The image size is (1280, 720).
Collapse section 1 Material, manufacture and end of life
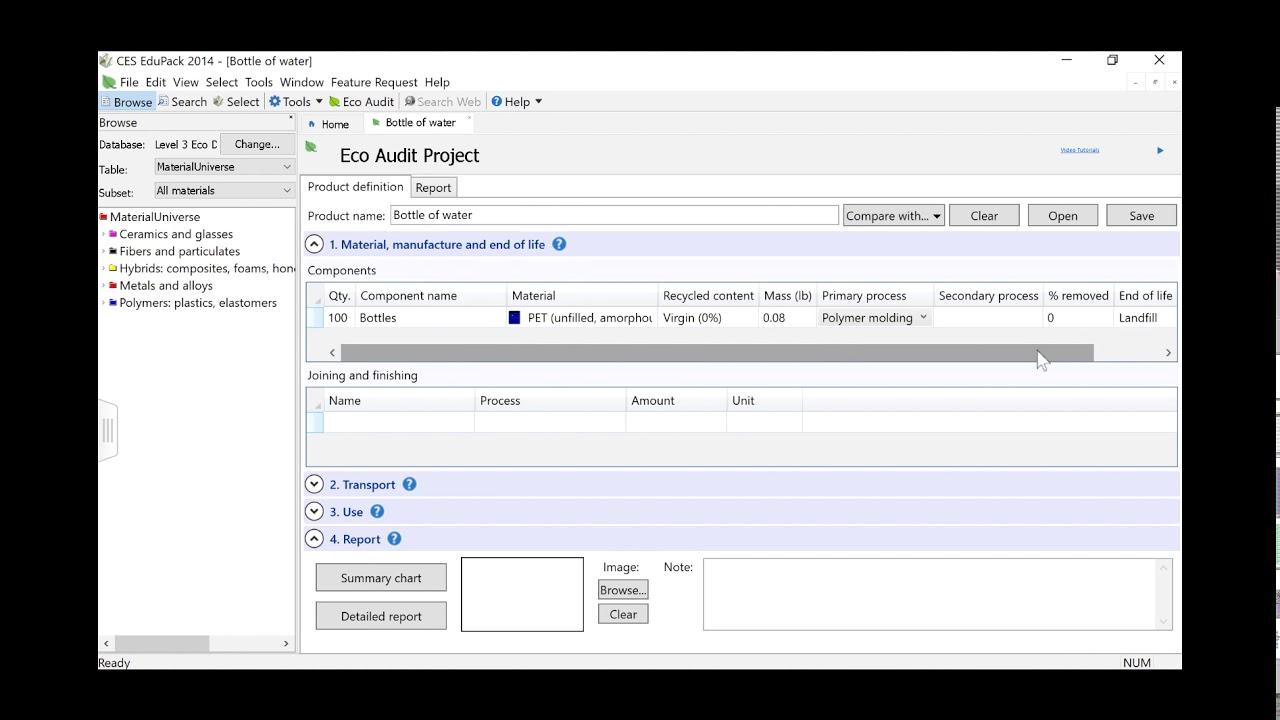pyautogui.click(x=314, y=244)
